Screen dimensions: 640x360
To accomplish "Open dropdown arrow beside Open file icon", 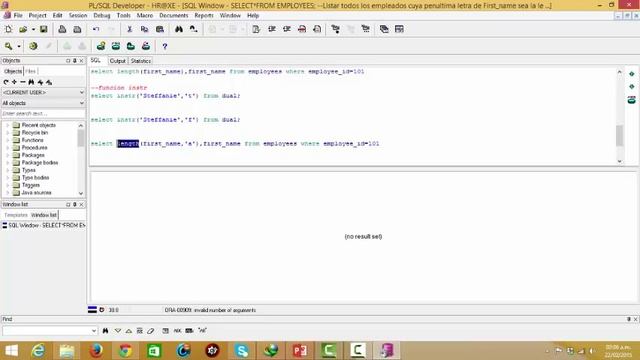I will (x=33, y=29).
